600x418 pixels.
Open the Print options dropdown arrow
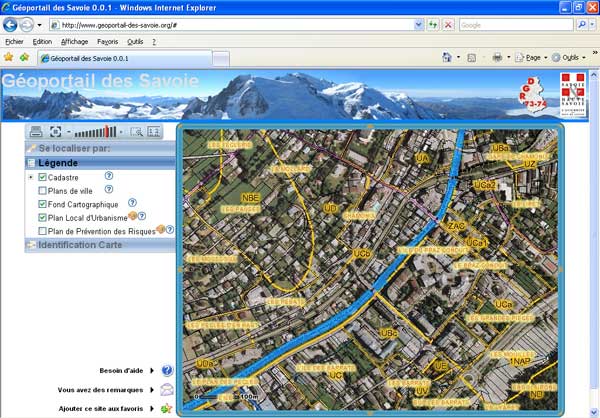[509, 57]
